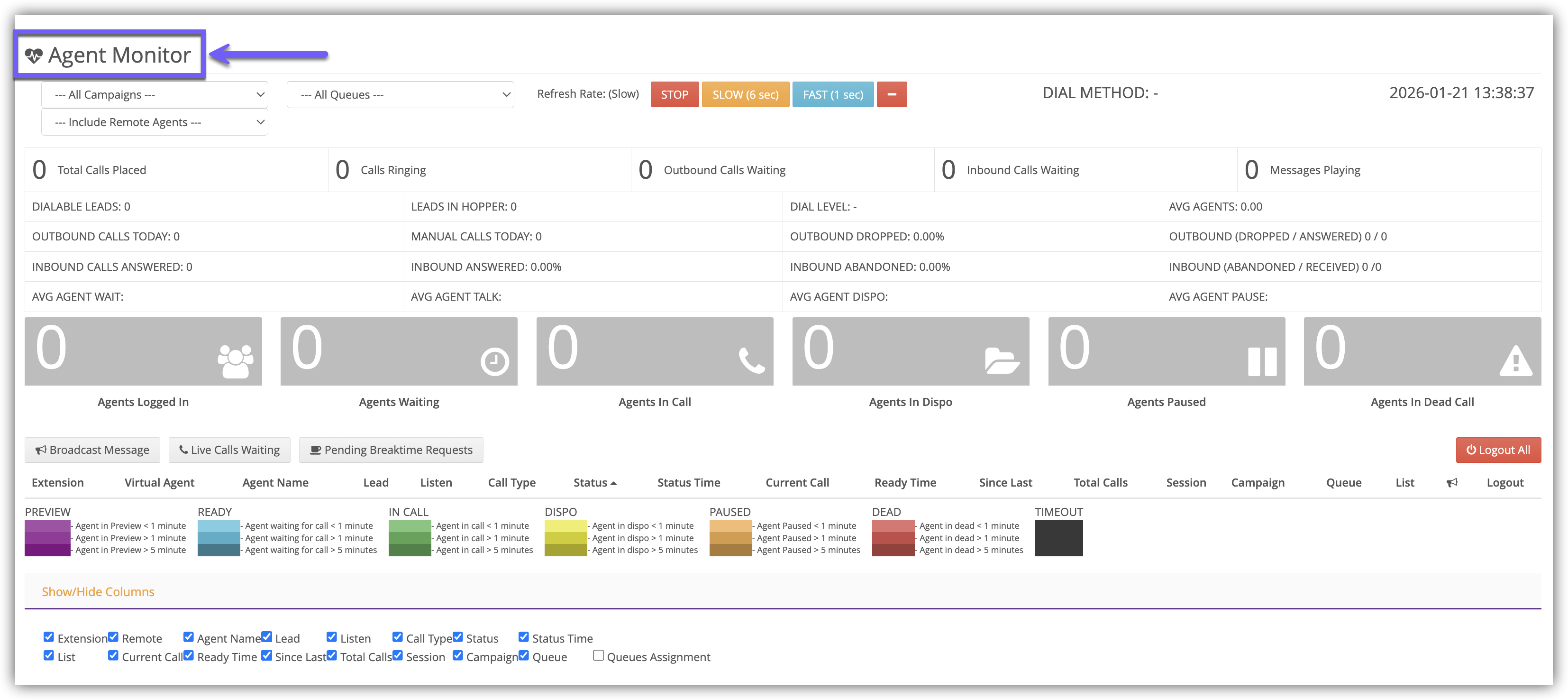1568x700 pixels.
Task: Uncheck the Extension column checkbox
Action: coord(49,637)
